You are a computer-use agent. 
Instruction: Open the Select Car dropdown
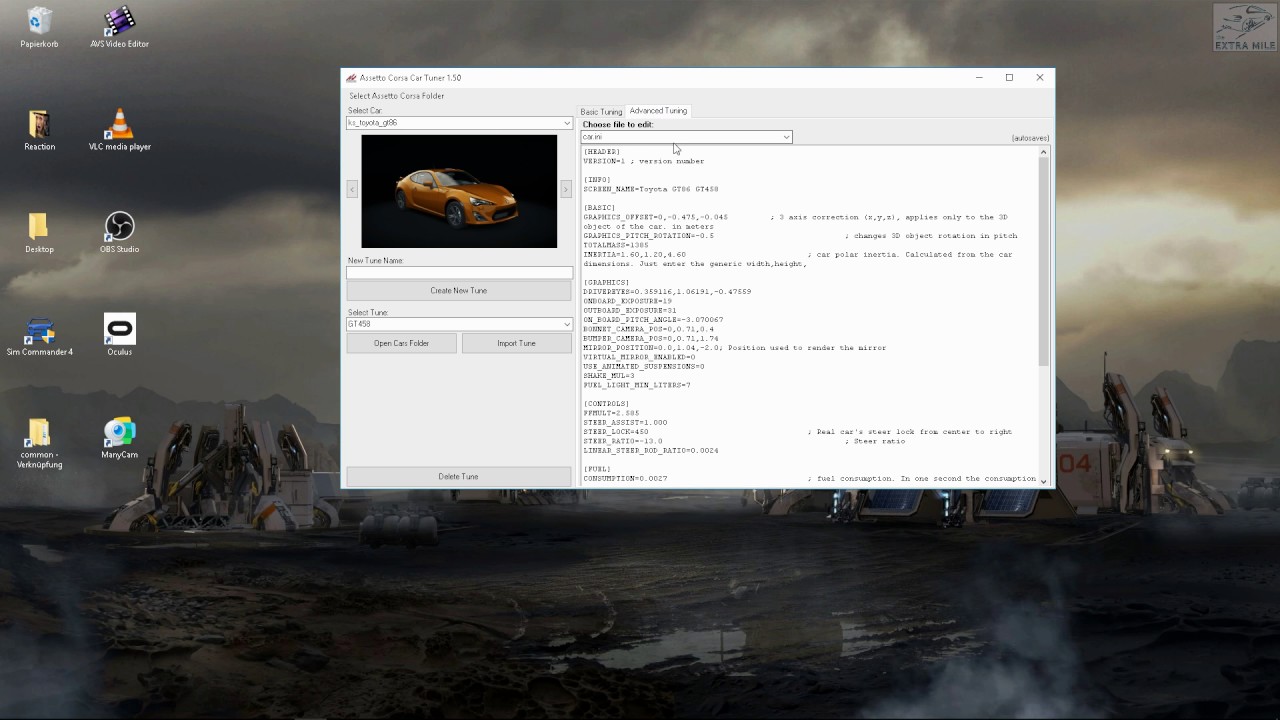459,123
